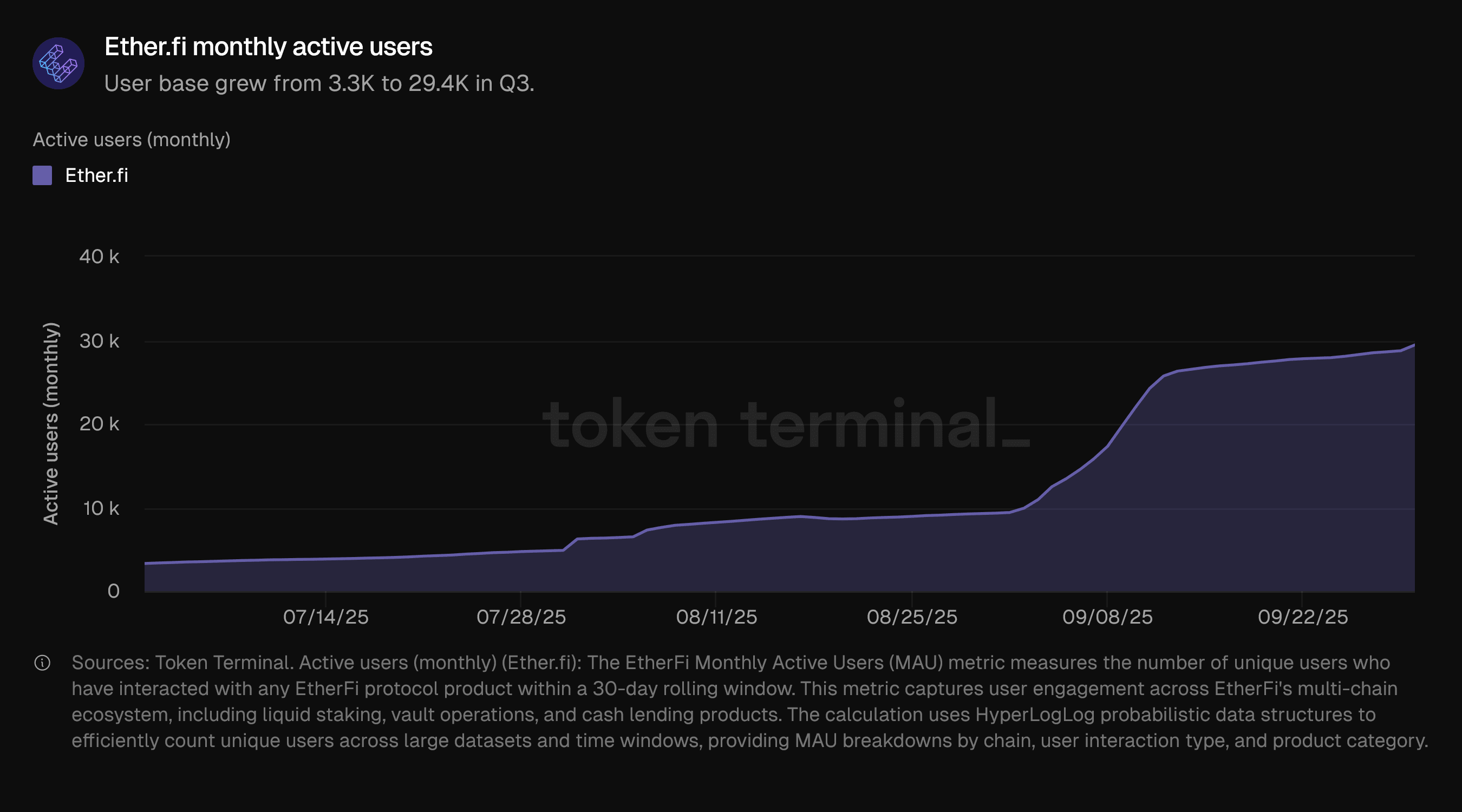Click the 30 k y-axis label
The width and height of the screenshot is (1462, 812).
coord(99,341)
